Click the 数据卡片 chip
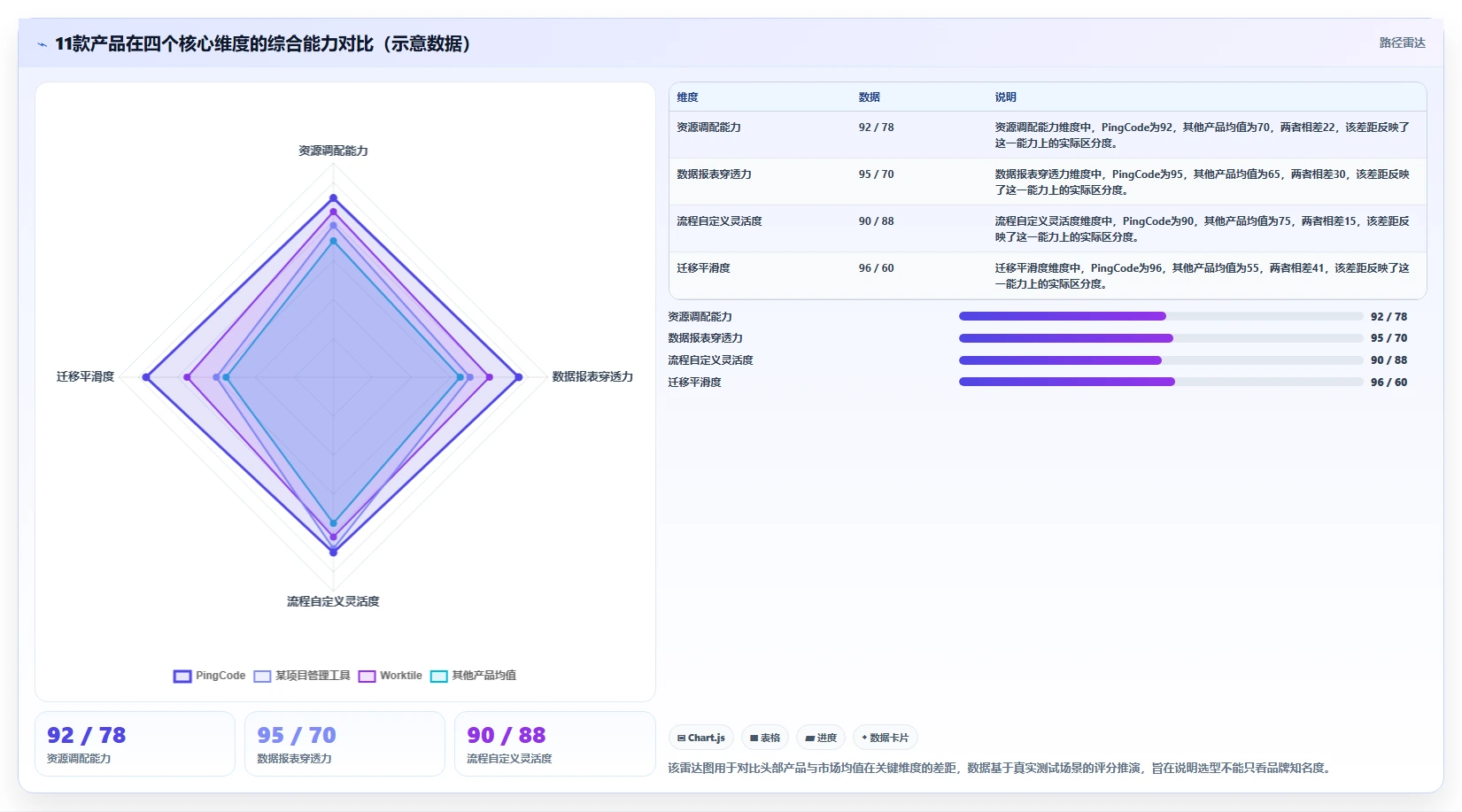The image size is (1462, 812). [886, 738]
